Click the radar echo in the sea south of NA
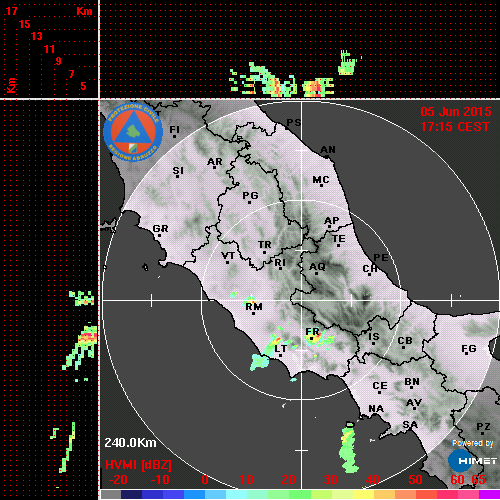 (348, 448)
